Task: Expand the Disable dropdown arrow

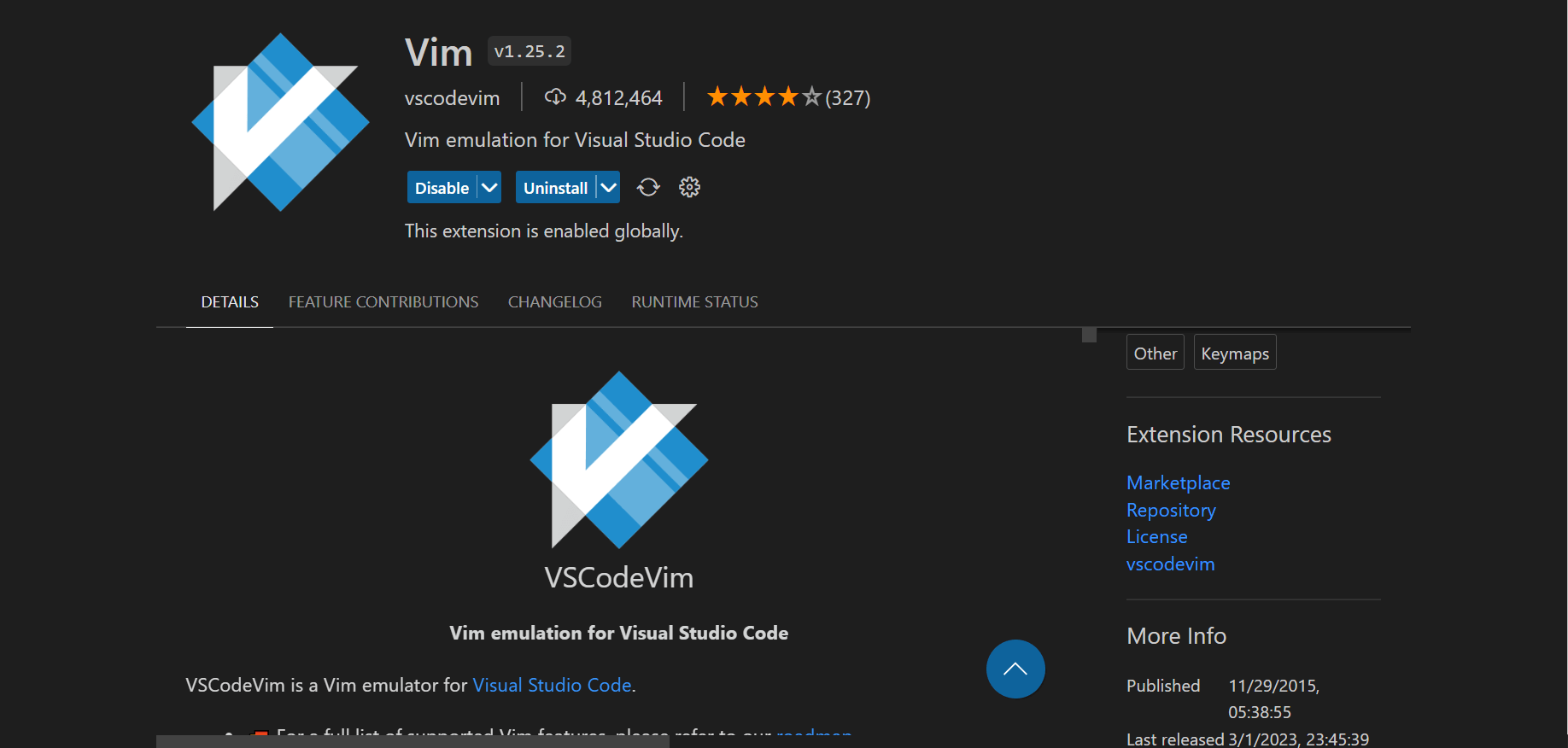Action: pos(489,188)
